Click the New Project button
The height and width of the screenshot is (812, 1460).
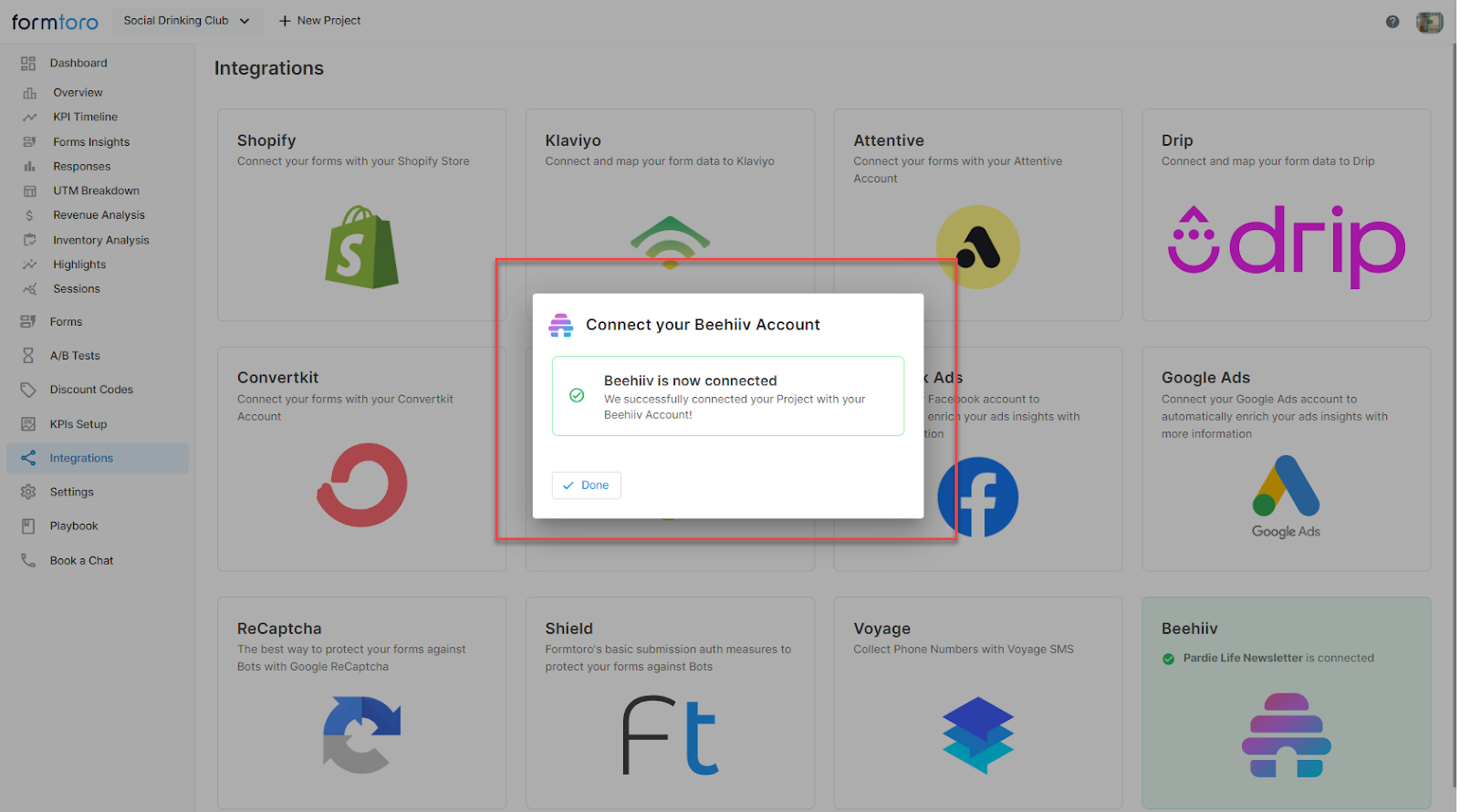tap(319, 21)
